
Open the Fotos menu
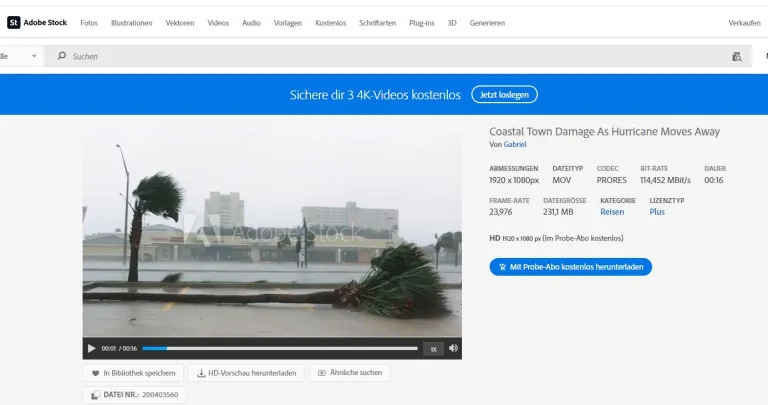pyautogui.click(x=89, y=23)
